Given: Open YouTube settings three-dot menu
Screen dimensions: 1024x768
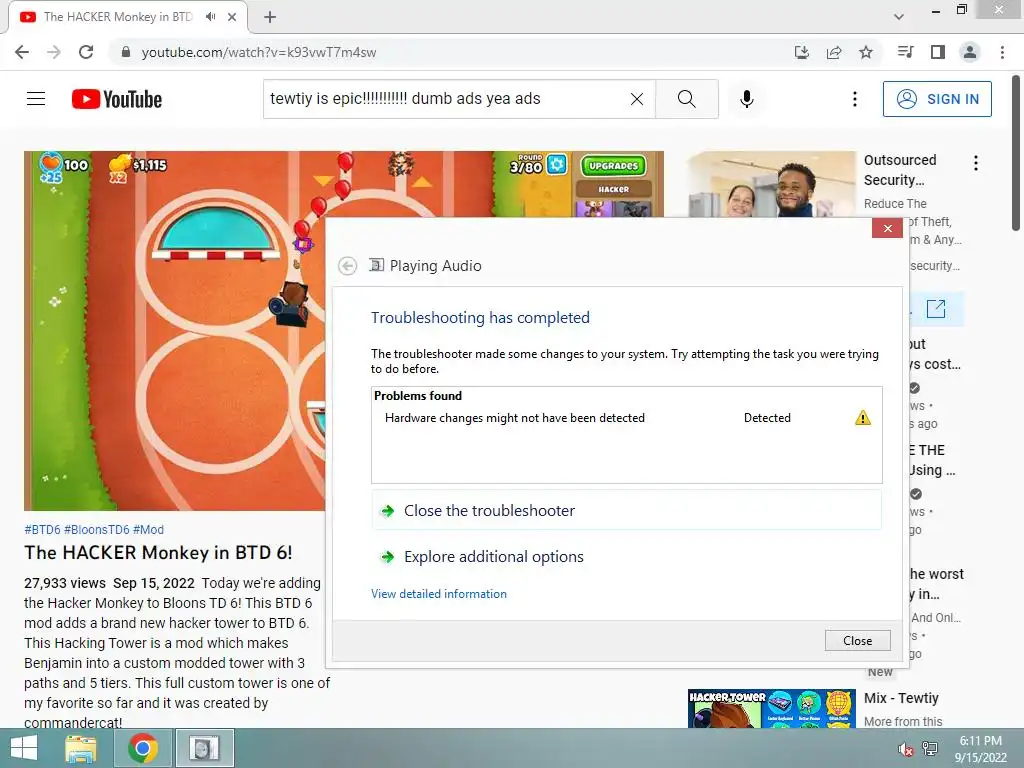Looking at the screenshot, I should point(855,99).
